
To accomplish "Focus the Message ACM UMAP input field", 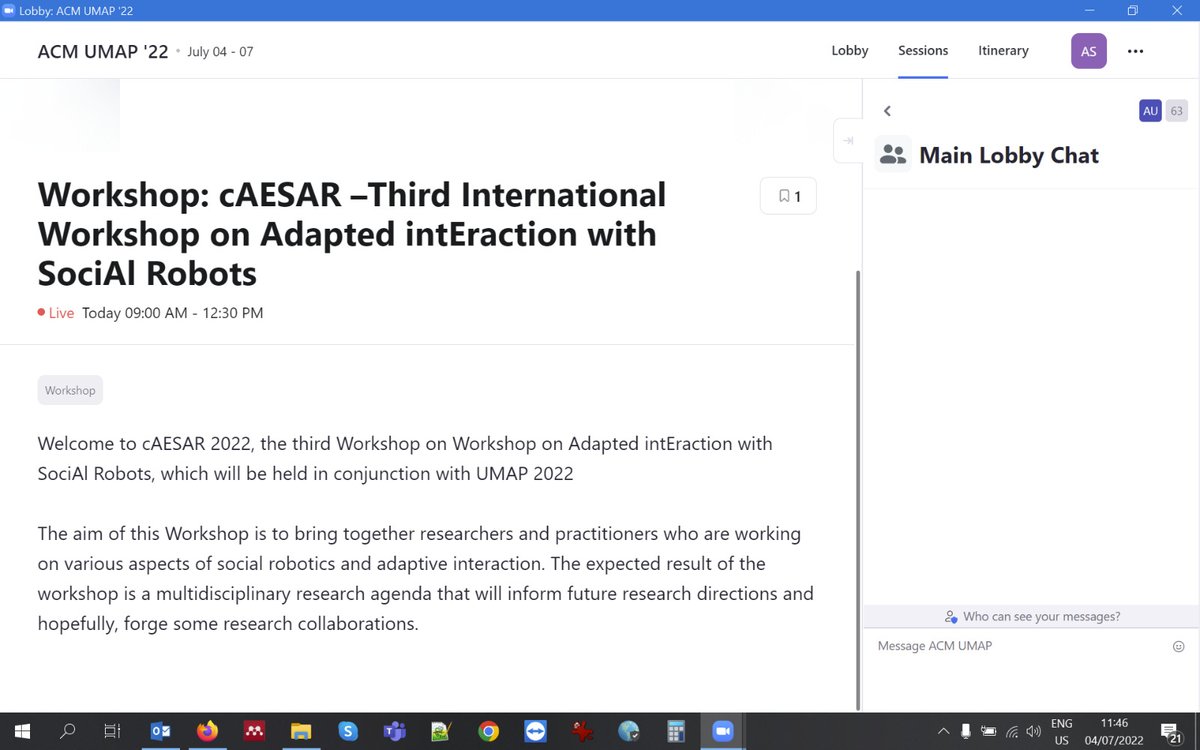I will [1020, 646].
